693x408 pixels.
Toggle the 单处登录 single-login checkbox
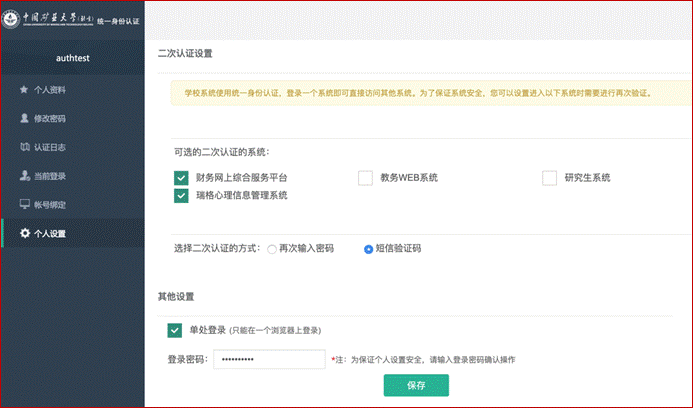175,330
